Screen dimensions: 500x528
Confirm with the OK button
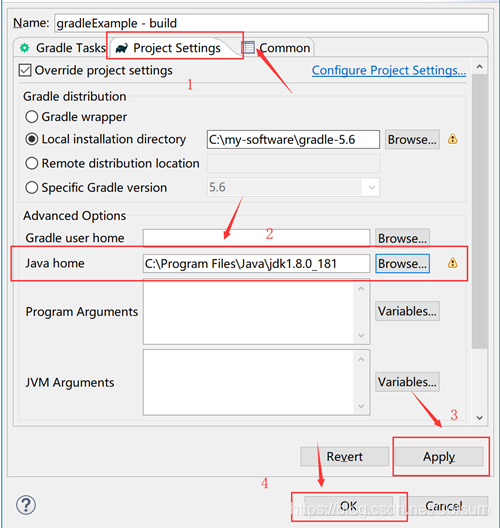348,505
